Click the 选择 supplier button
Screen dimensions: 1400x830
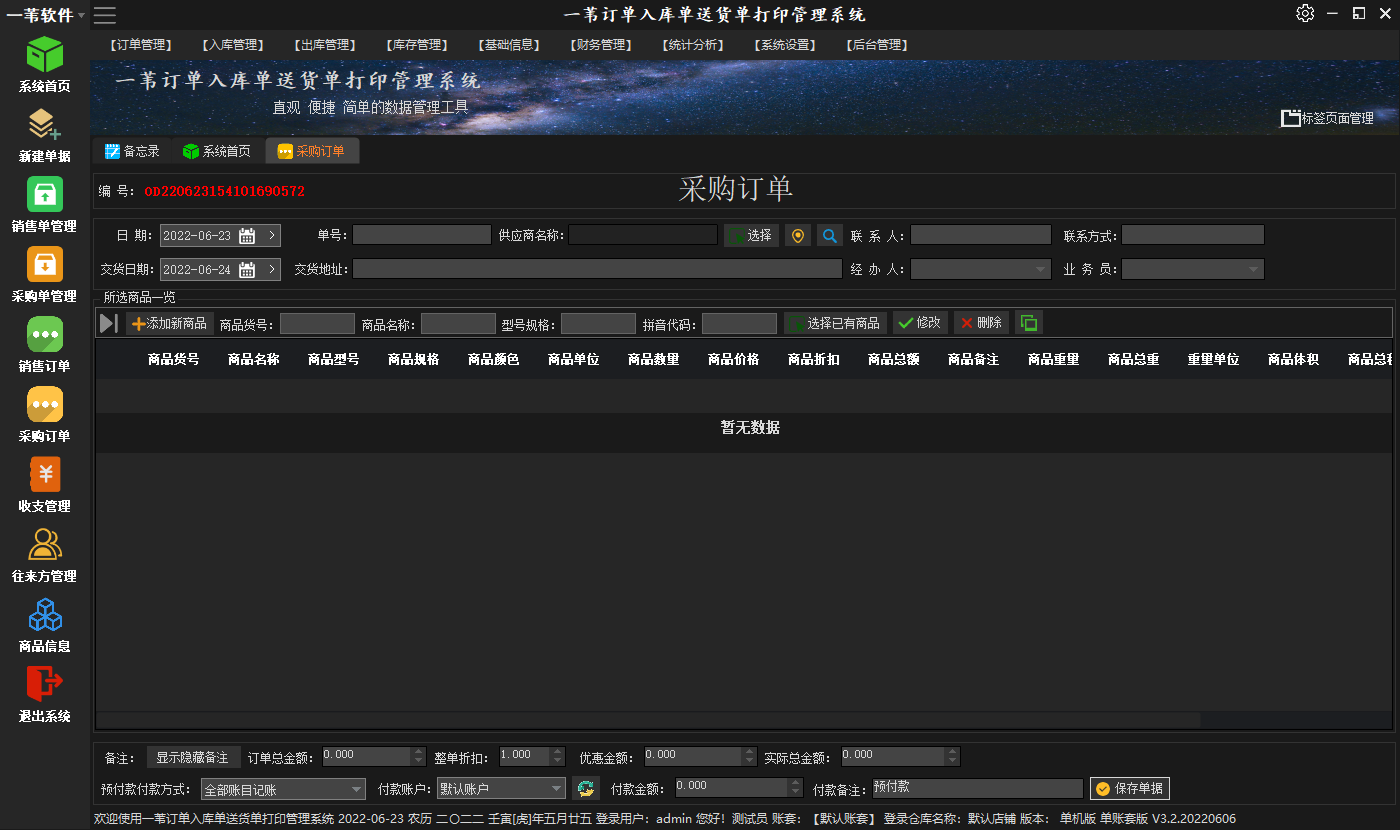tap(751, 236)
